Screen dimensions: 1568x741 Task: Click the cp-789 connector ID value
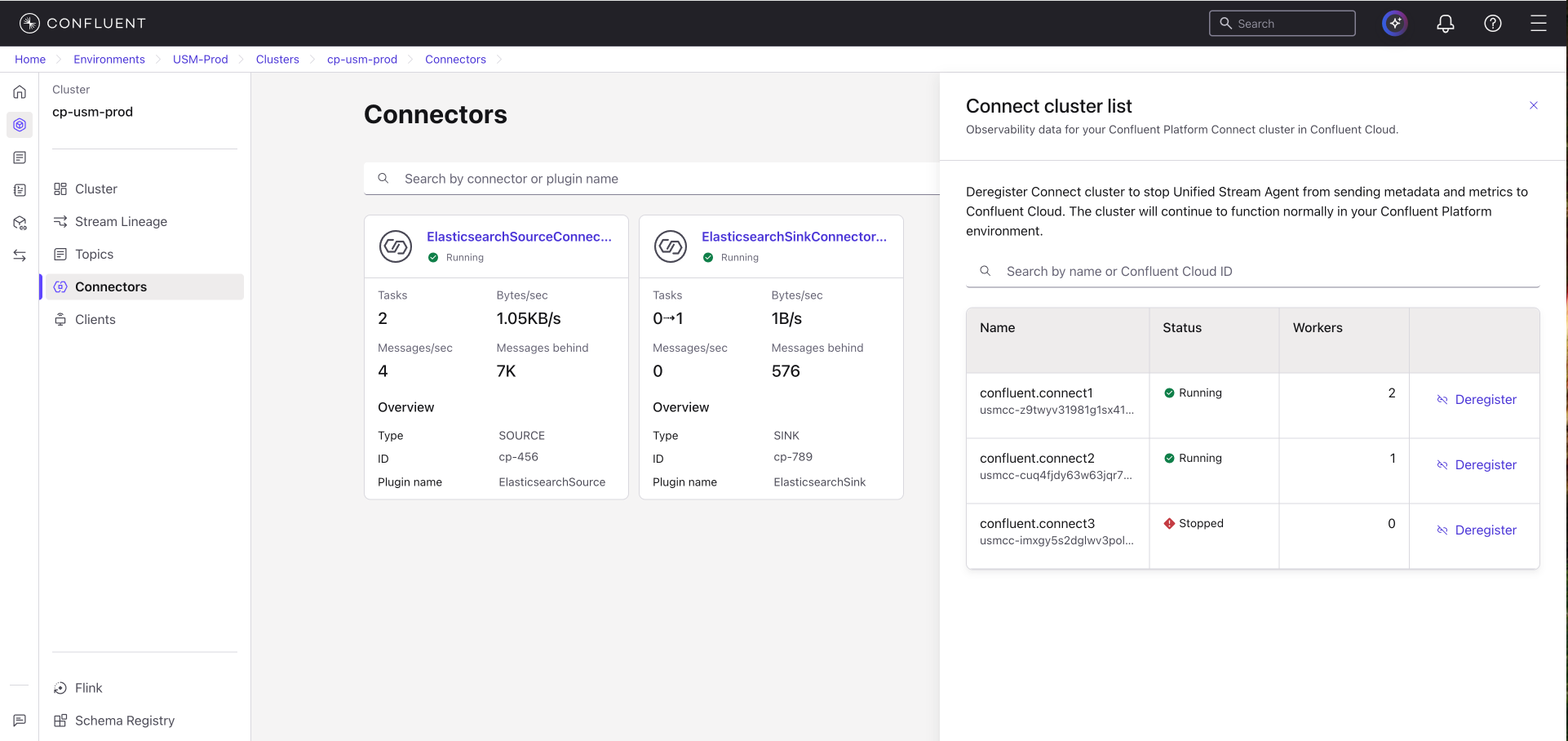pos(793,457)
